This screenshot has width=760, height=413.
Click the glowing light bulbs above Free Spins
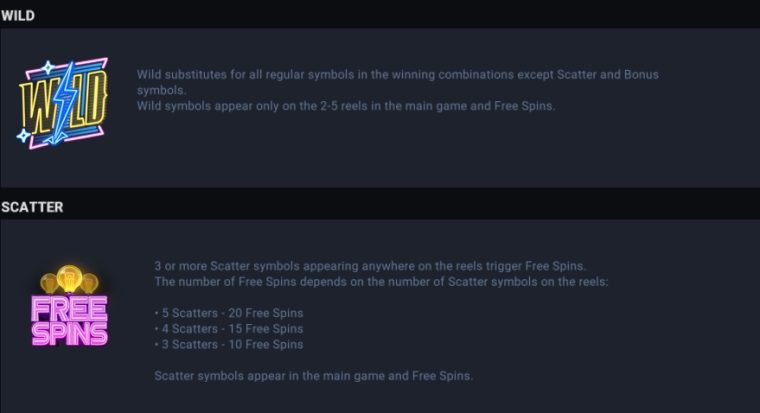click(69, 279)
